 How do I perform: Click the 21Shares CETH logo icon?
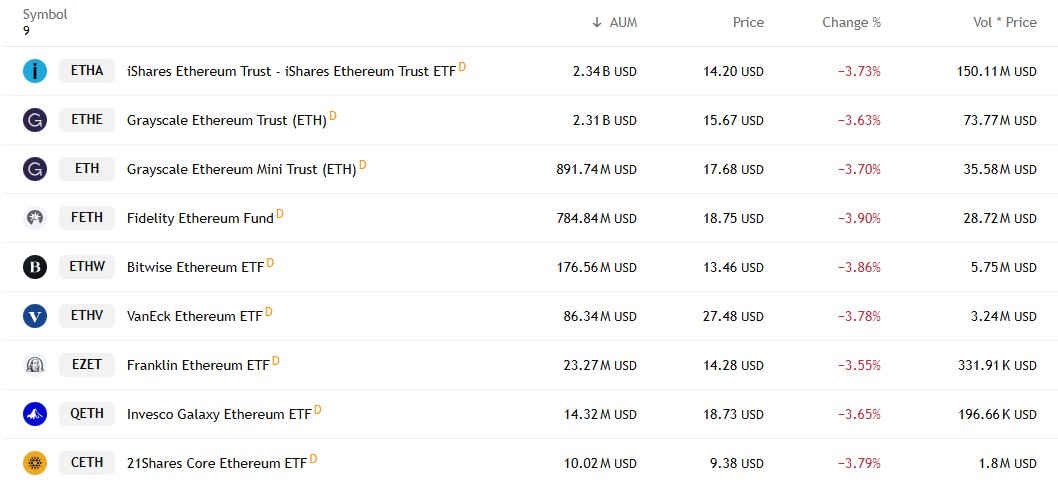[35, 463]
